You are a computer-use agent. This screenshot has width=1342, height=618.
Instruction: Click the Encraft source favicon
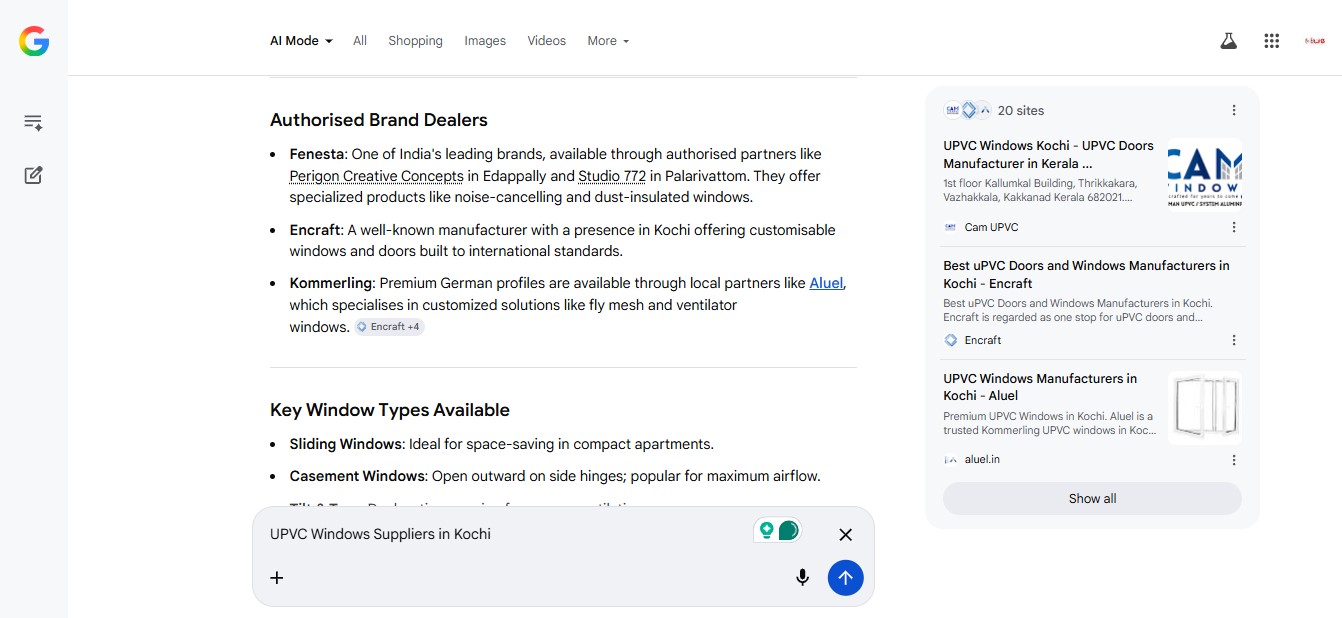point(951,340)
